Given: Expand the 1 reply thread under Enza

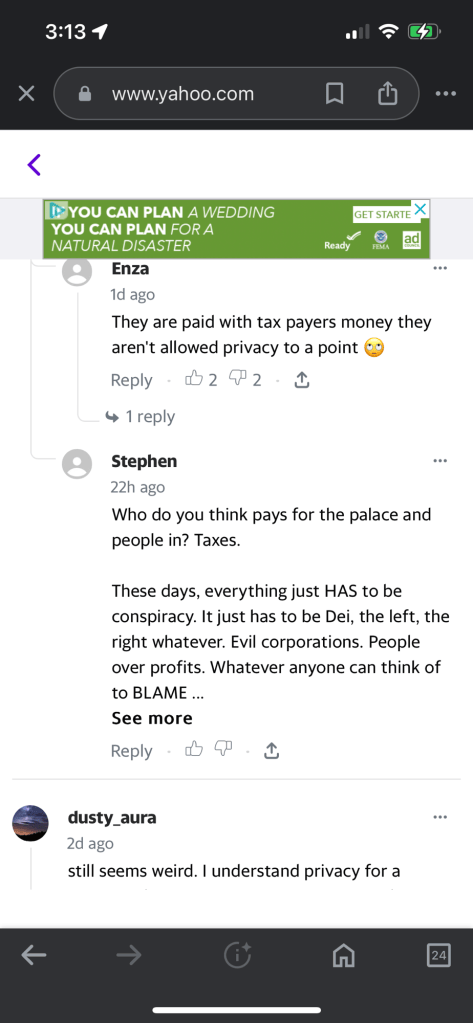Looking at the screenshot, I should point(140,416).
